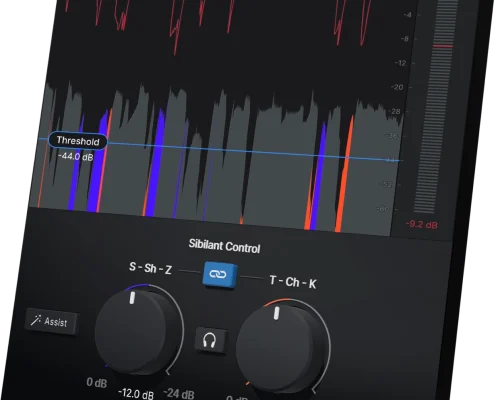Select the Threshold handle label
Viewport: 500px width, 400px height.
click(x=78, y=141)
